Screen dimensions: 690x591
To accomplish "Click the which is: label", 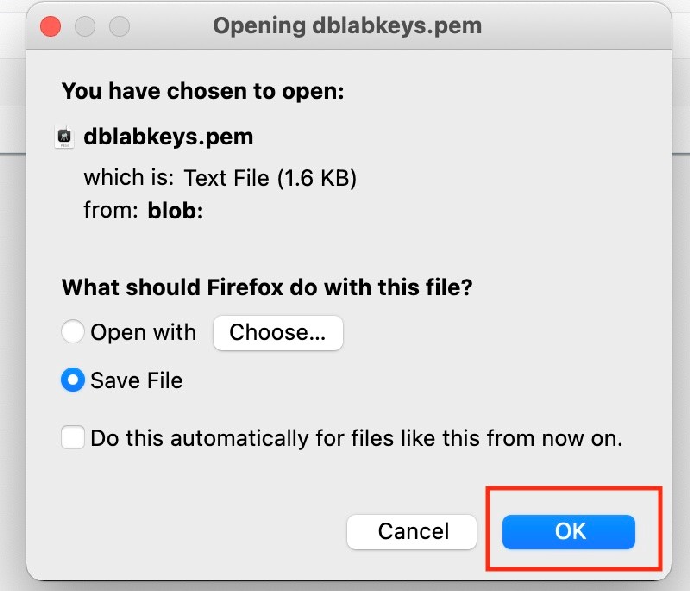I will [129, 179].
